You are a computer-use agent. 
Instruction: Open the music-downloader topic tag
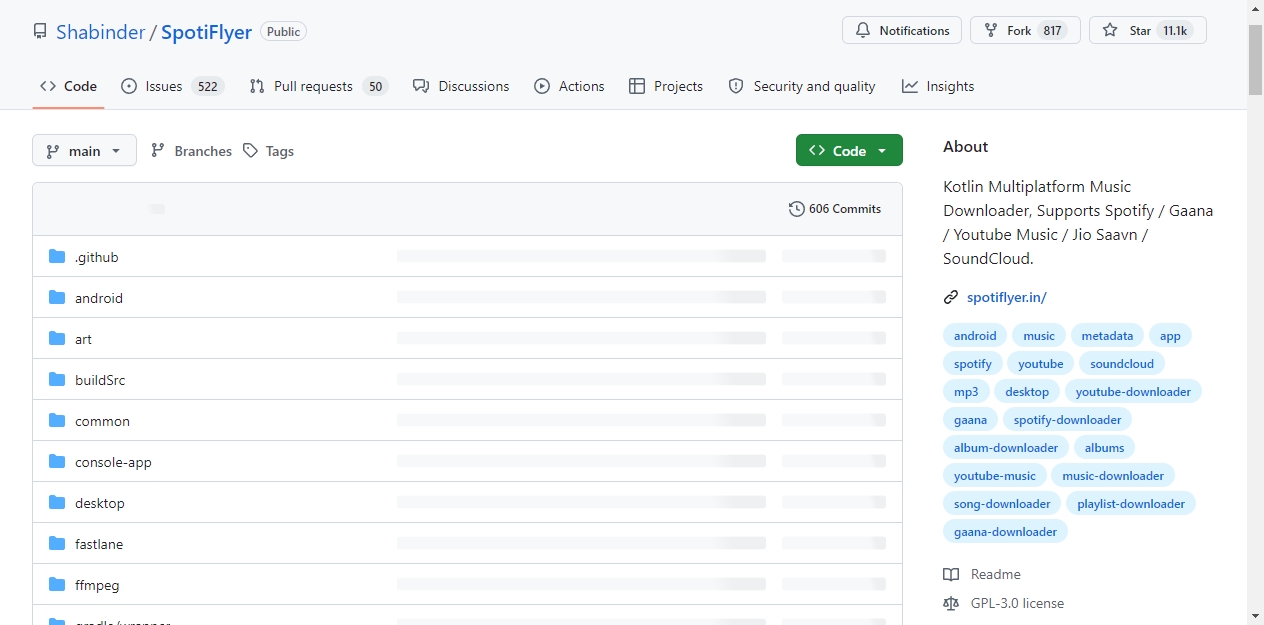pos(1113,476)
